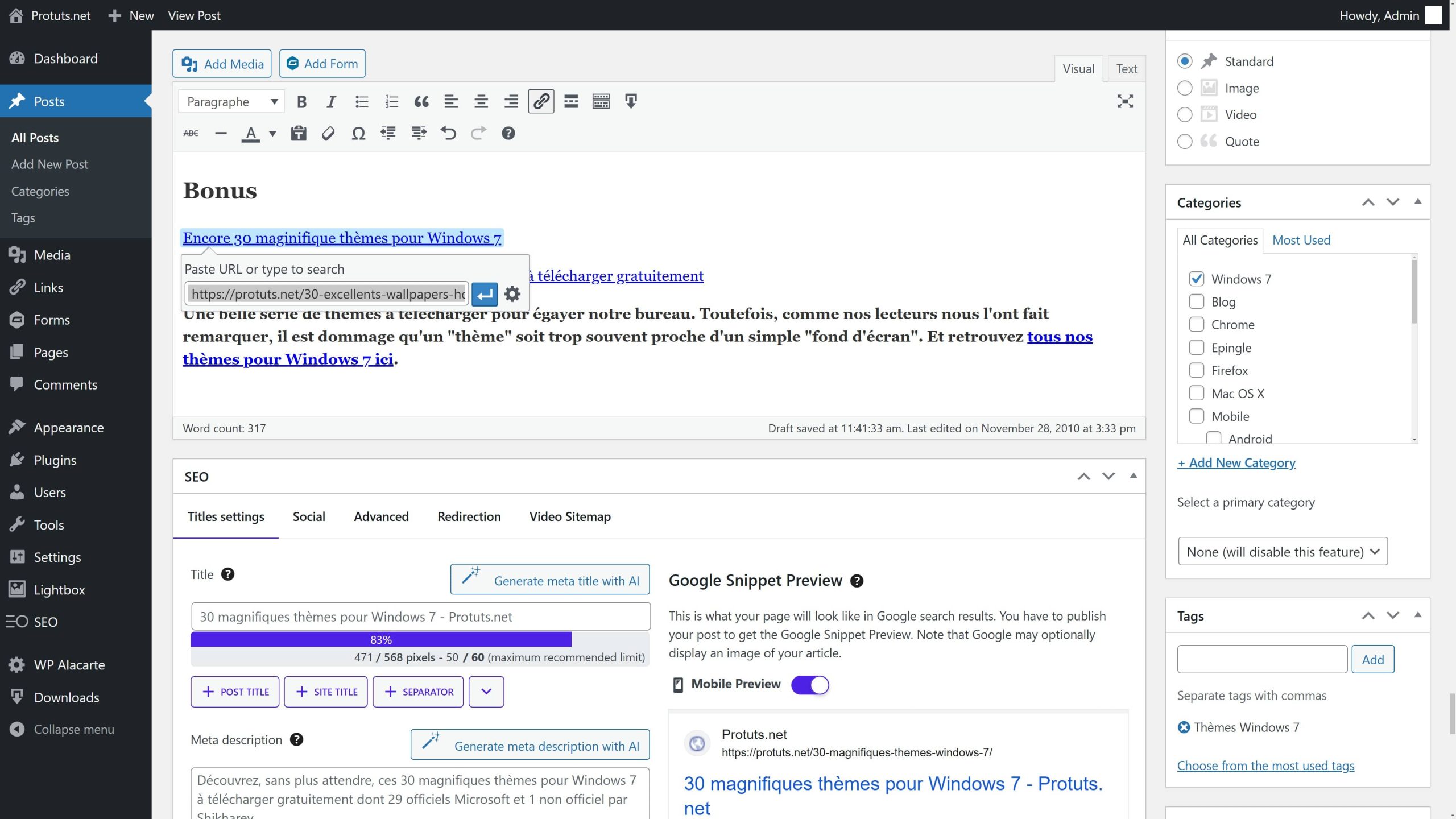Toggle bold formatting in the editor

302,101
